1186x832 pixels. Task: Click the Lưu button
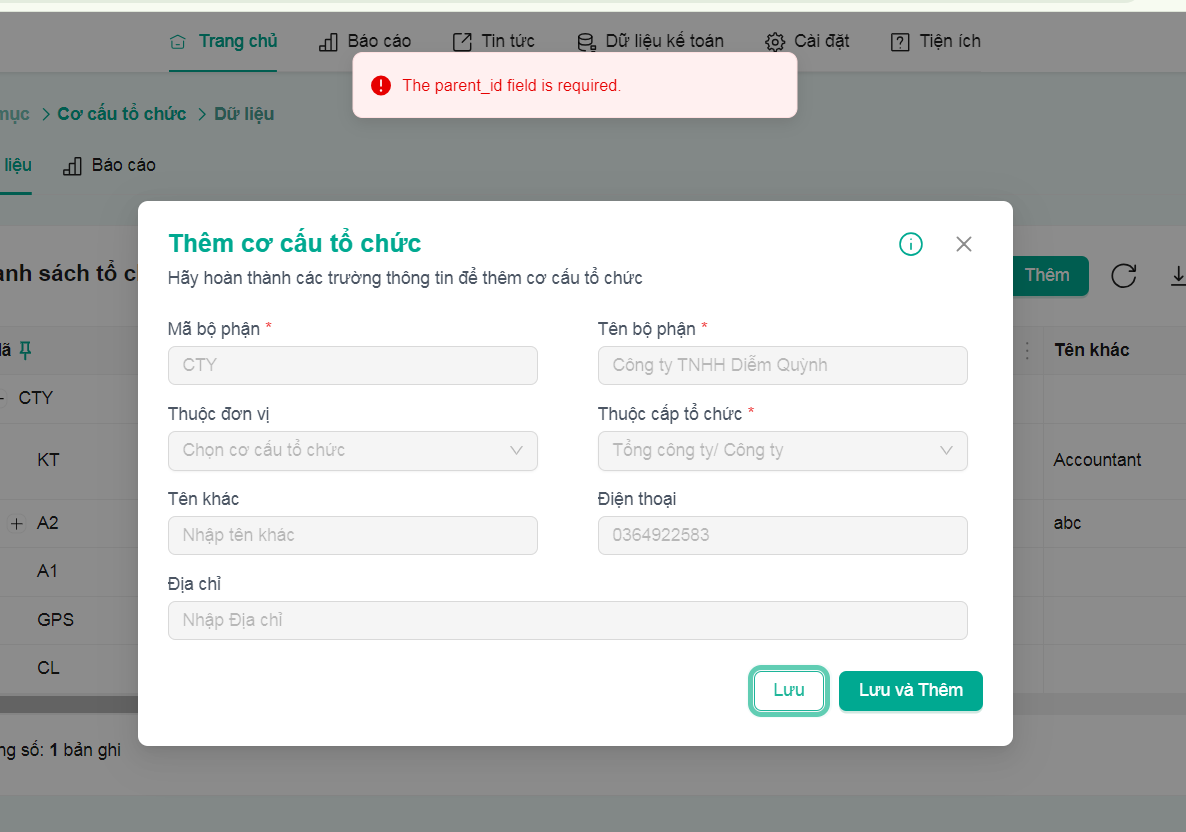(789, 691)
